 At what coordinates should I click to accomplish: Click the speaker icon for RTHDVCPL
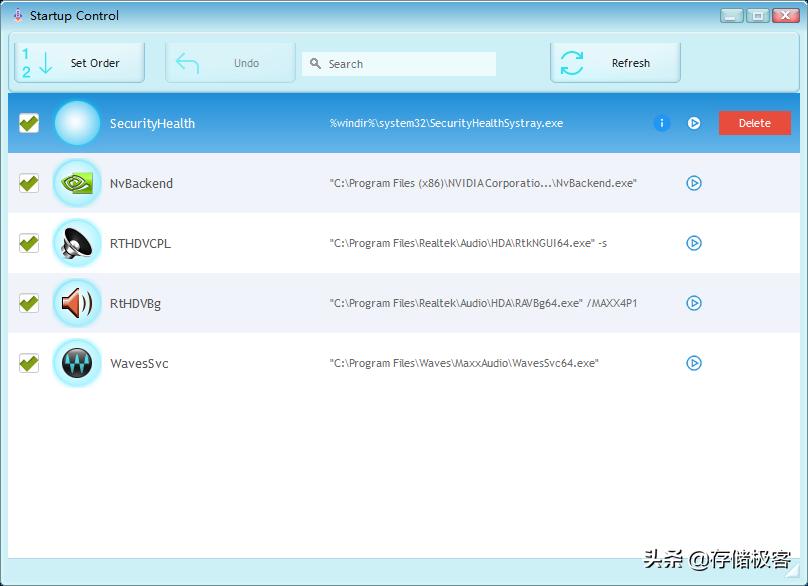click(77, 243)
